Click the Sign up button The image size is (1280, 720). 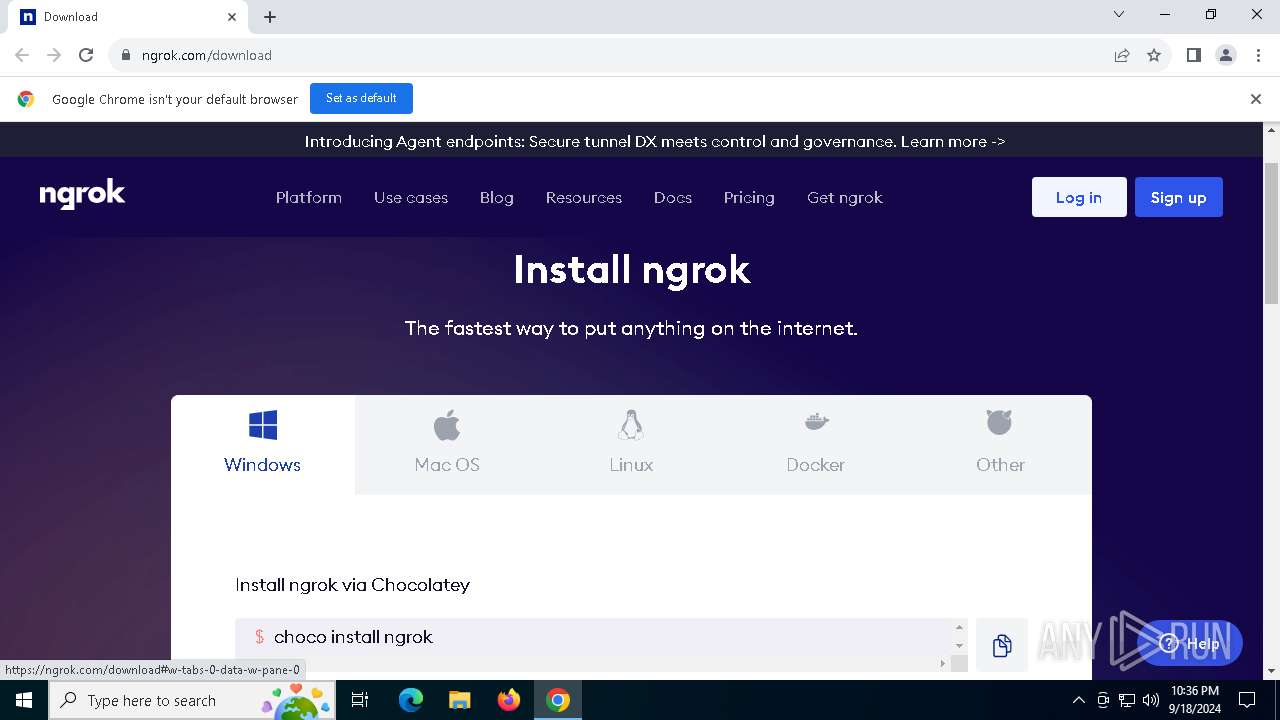tap(1179, 197)
